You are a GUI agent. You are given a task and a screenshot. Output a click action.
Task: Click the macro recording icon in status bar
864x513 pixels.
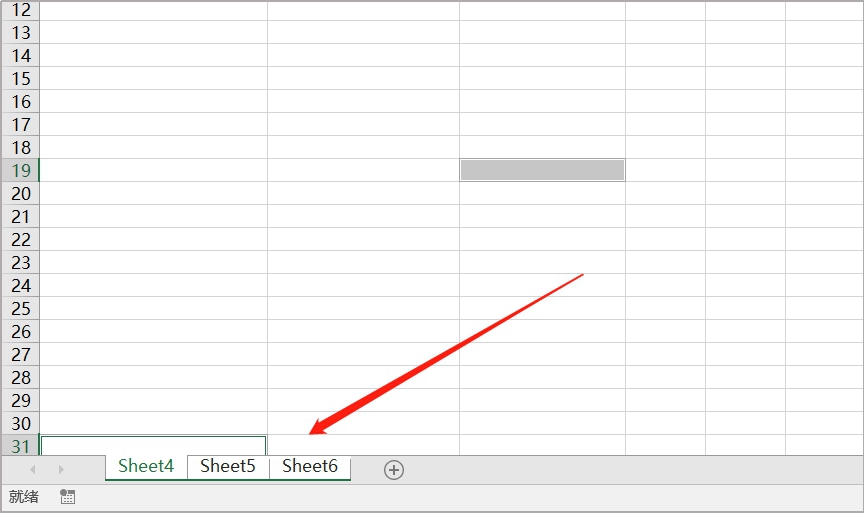(x=67, y=496)
